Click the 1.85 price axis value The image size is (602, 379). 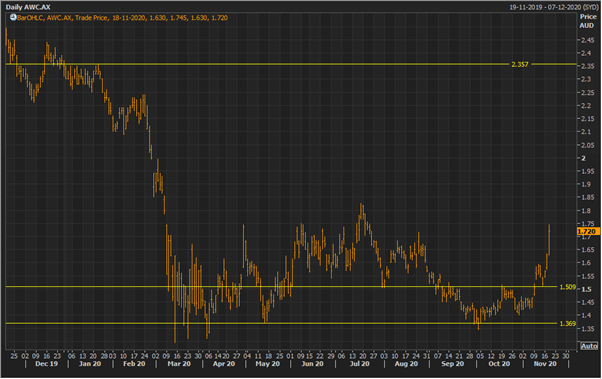point(588,197)
